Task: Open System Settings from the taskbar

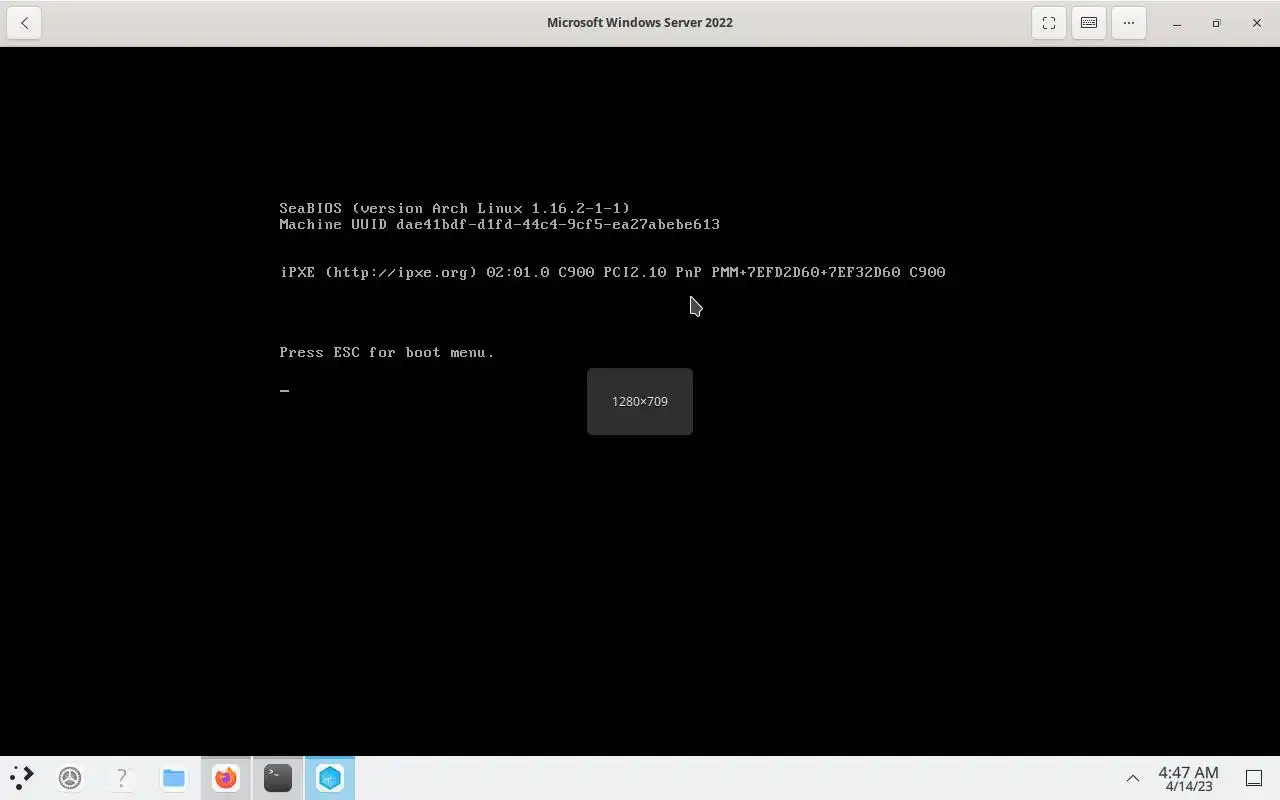Action: point(70,778)
